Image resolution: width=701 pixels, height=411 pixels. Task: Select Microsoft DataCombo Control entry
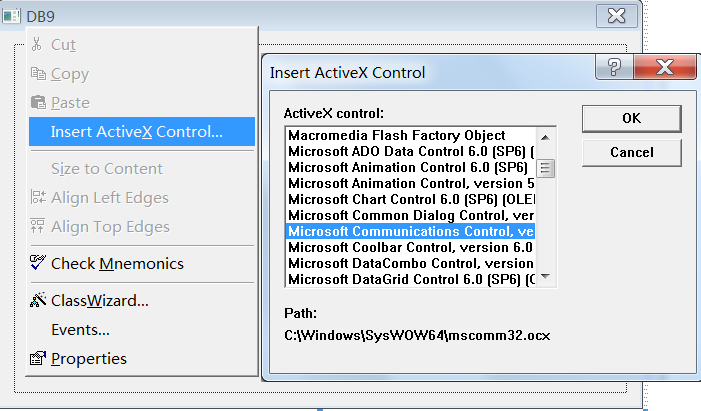click(410, 263)
